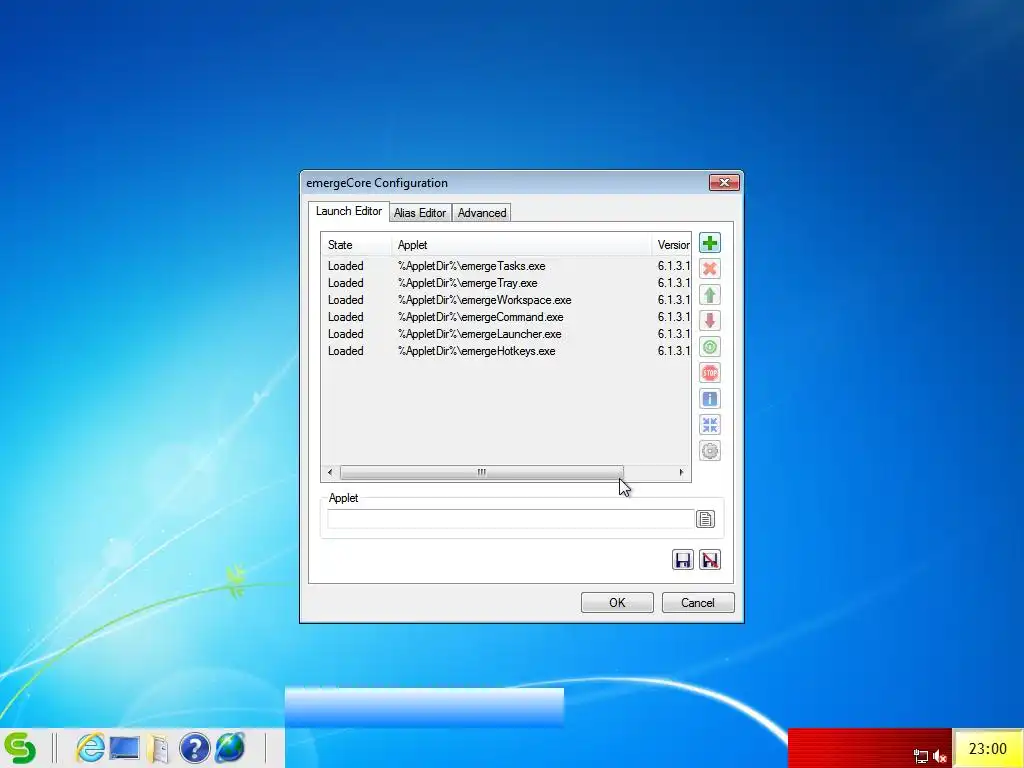Image resolution: width=1024 pixels, height=768 pixels.
Task: Add a new applet with the green plus icon
Action: tap(710, 243)
